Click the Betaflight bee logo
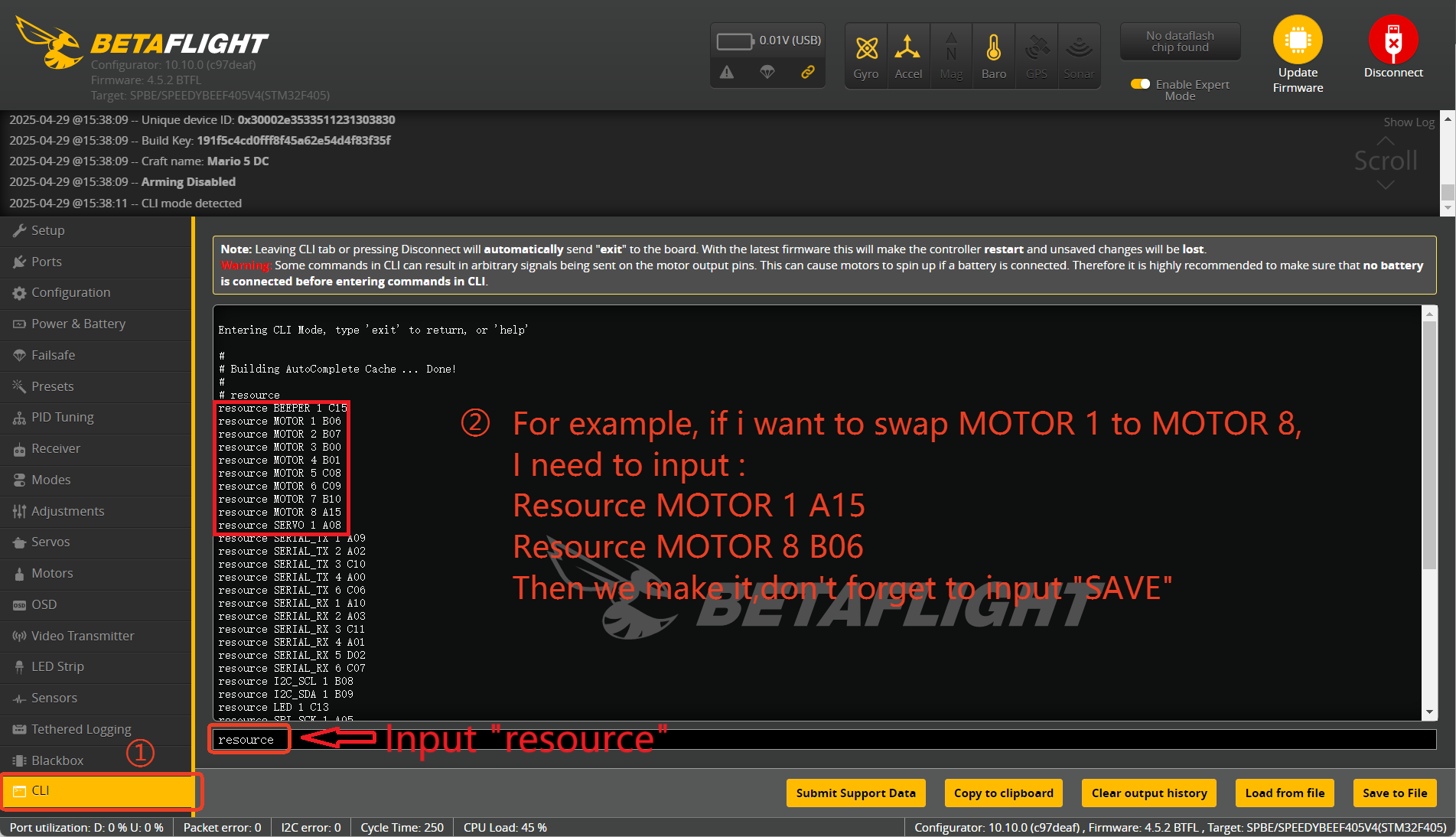 point(50,43)
